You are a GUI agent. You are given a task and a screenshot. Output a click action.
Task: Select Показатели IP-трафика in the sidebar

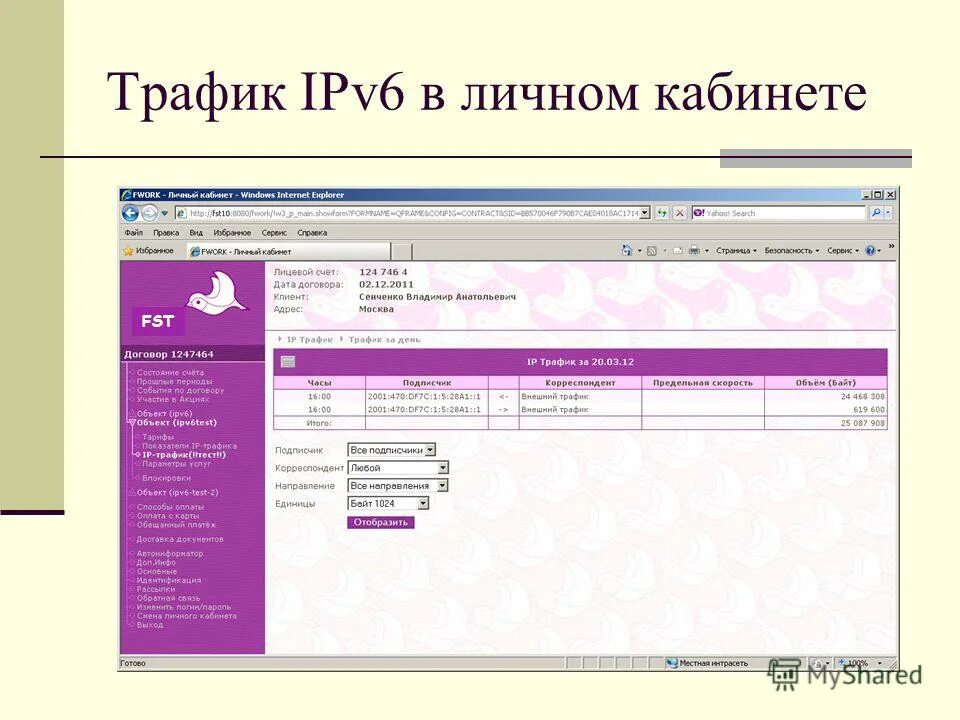(x=188, y=445)
